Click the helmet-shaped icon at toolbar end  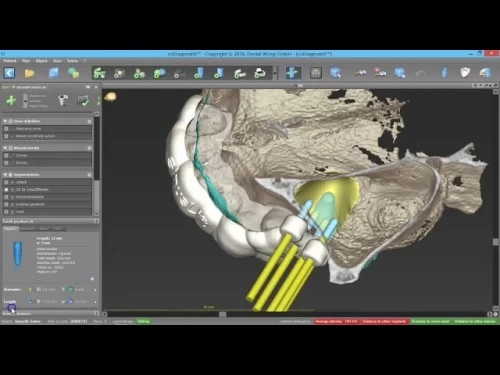(485, 73)
